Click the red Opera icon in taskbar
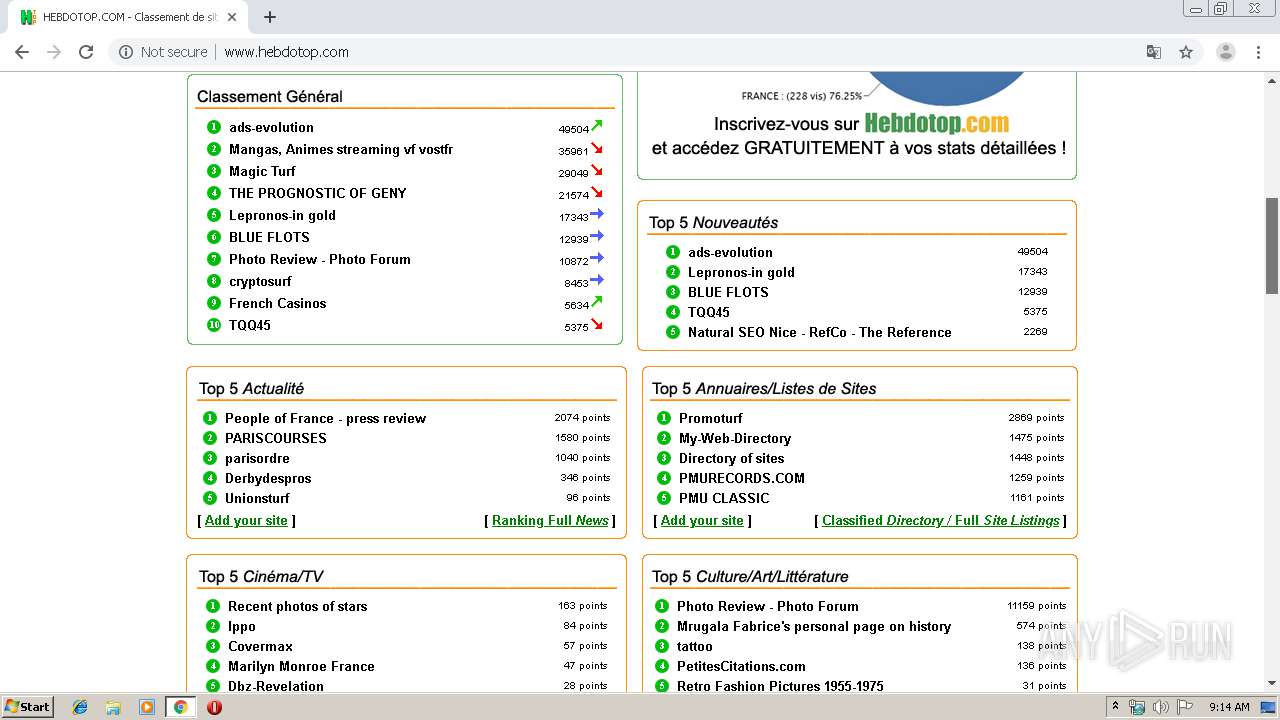This screenshot has width=1280, height=720. (214, 707)
